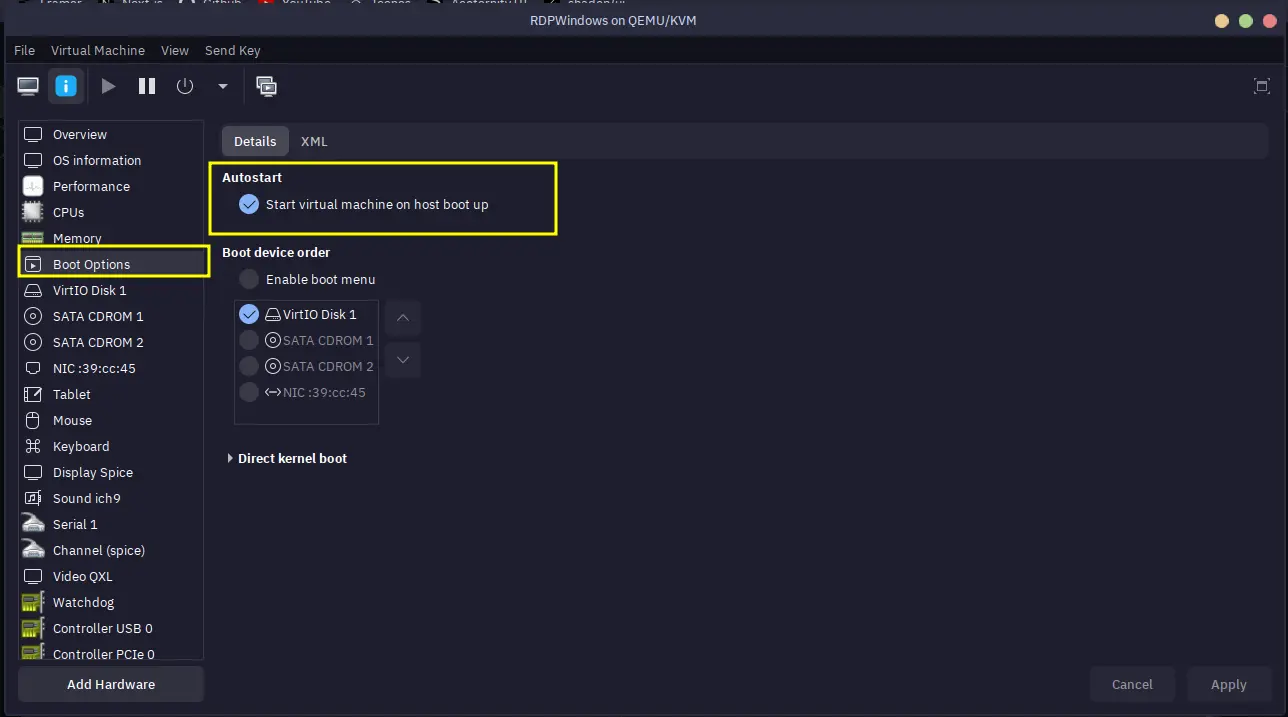Screen dimensions: 1288x717
Task: Open the Virtual Machine menu
Action: point(98,50)
